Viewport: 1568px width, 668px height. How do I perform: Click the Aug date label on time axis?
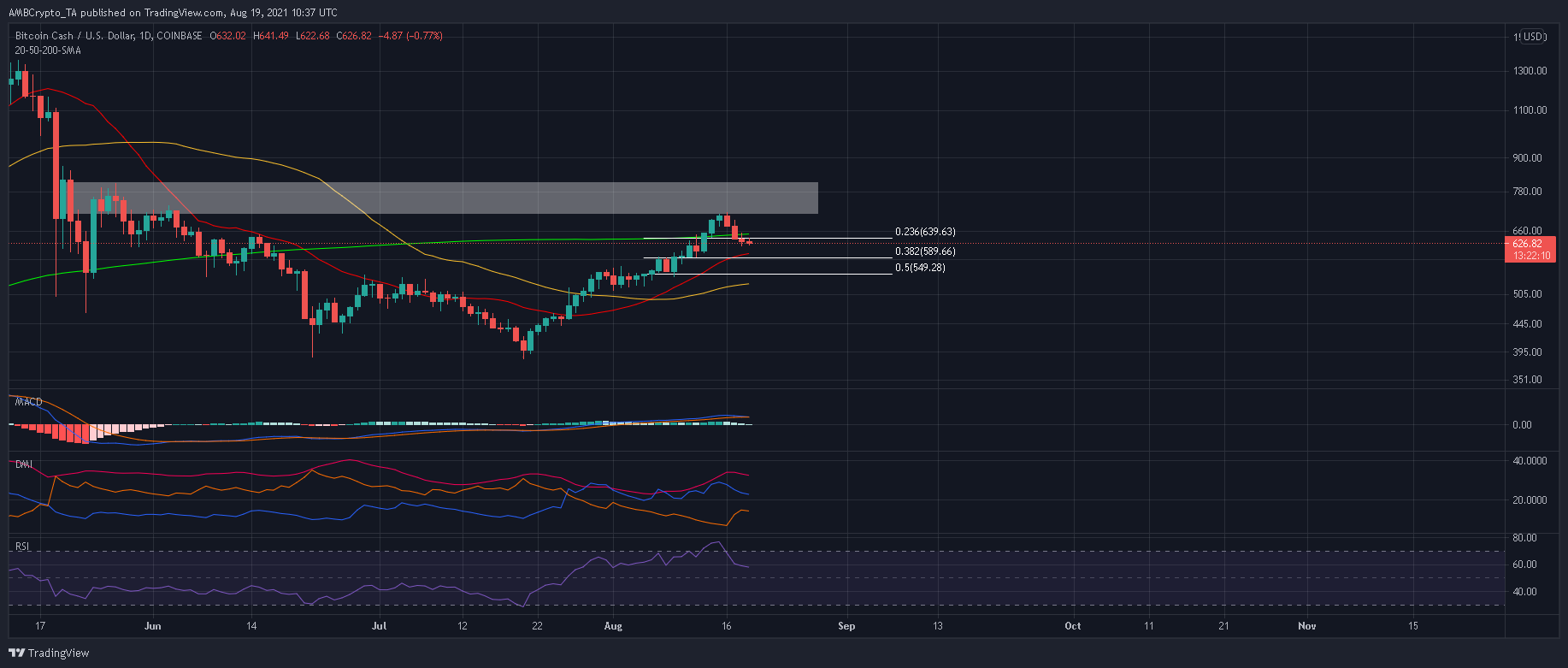click(614, 626)
